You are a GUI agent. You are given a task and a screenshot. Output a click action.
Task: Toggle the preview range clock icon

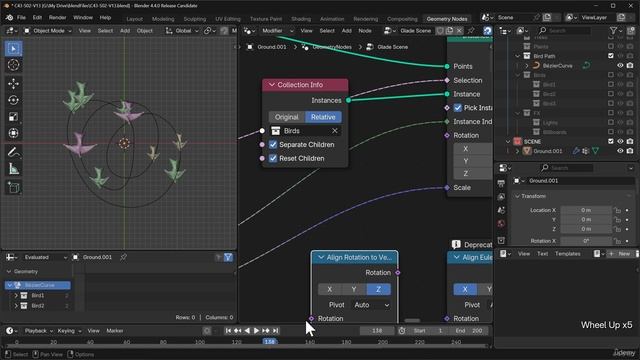[x=402, y=331]
